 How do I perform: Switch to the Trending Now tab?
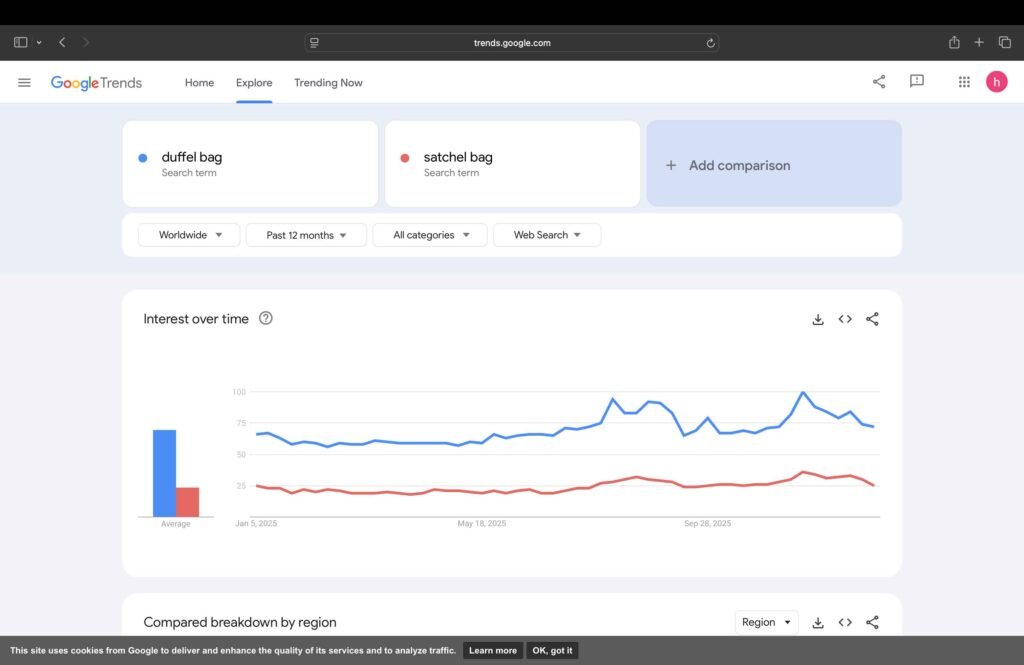coord(328,83)
